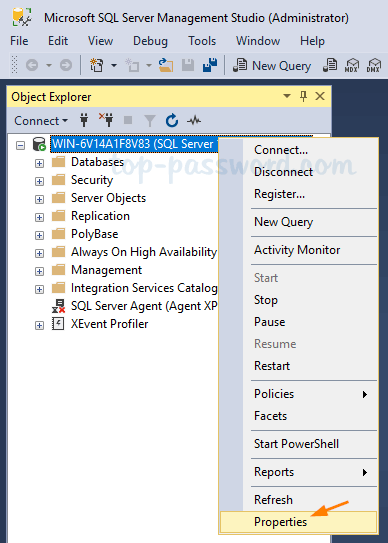Click the Open File folder icon in toolbar
The height and width of the screenshot is (543, 388).
(166, 65)
